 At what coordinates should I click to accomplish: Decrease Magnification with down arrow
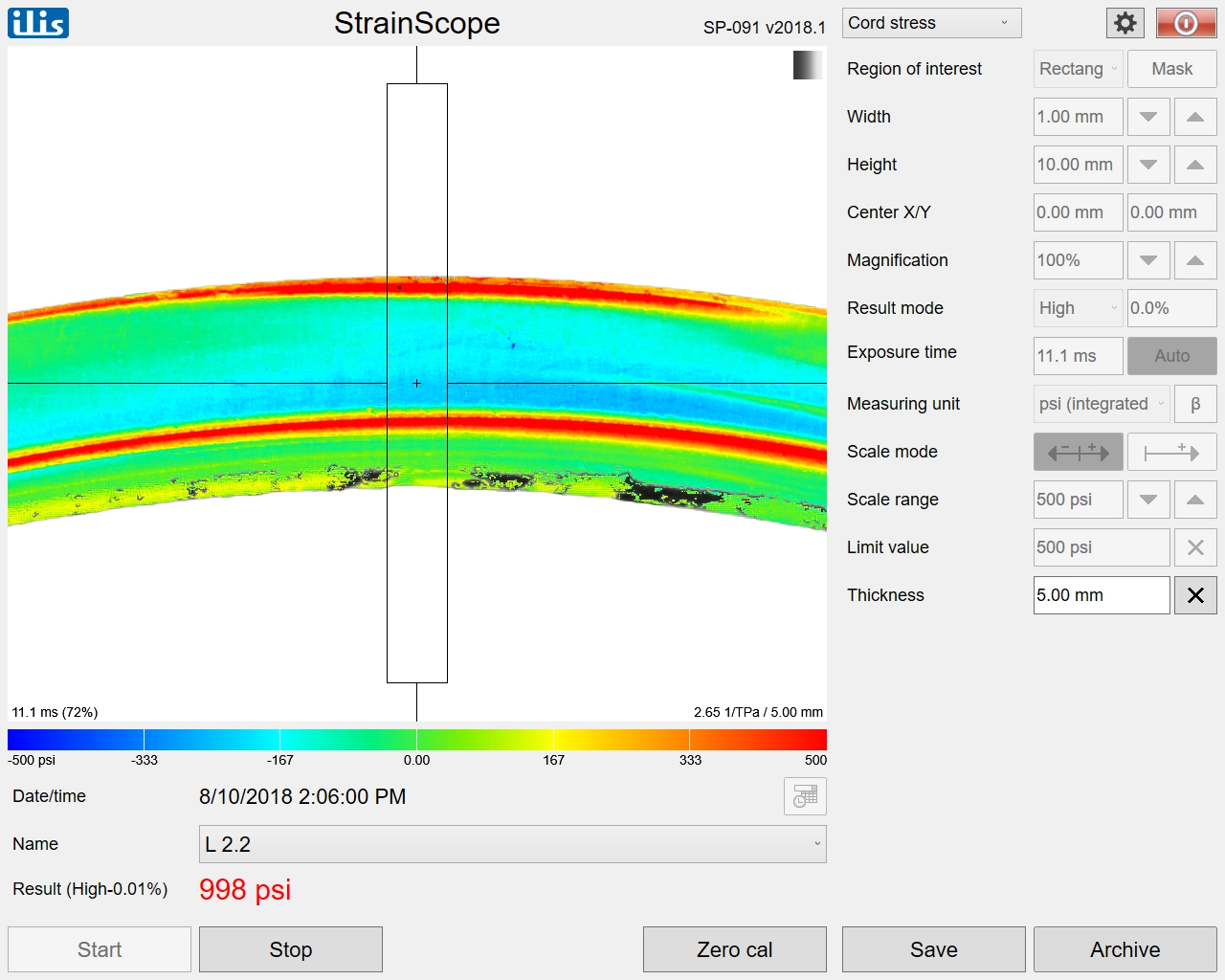coord(1148,260)
